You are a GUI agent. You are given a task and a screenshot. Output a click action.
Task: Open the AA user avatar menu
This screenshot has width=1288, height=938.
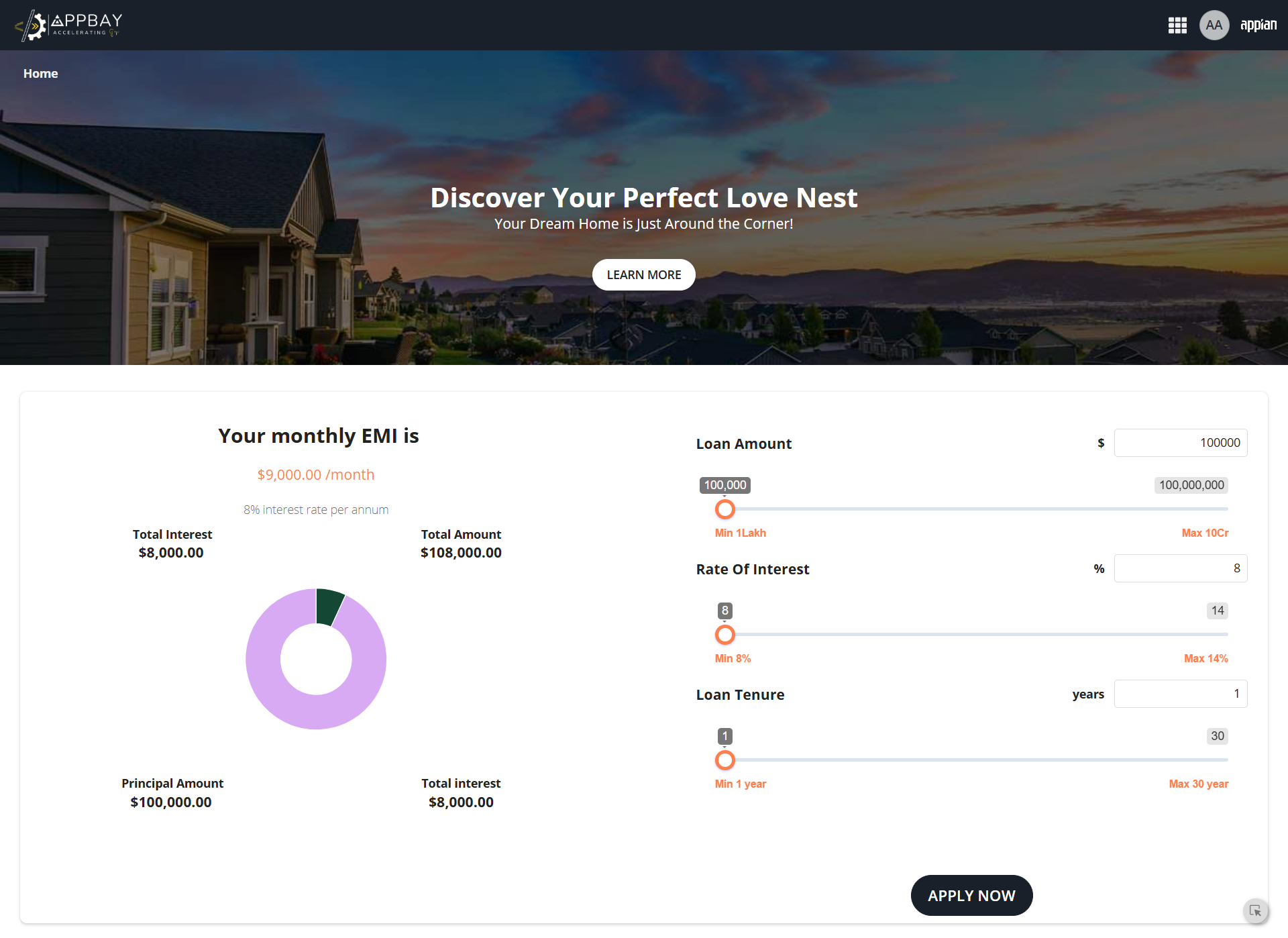pyautogui.click(x=1214, y=25)
